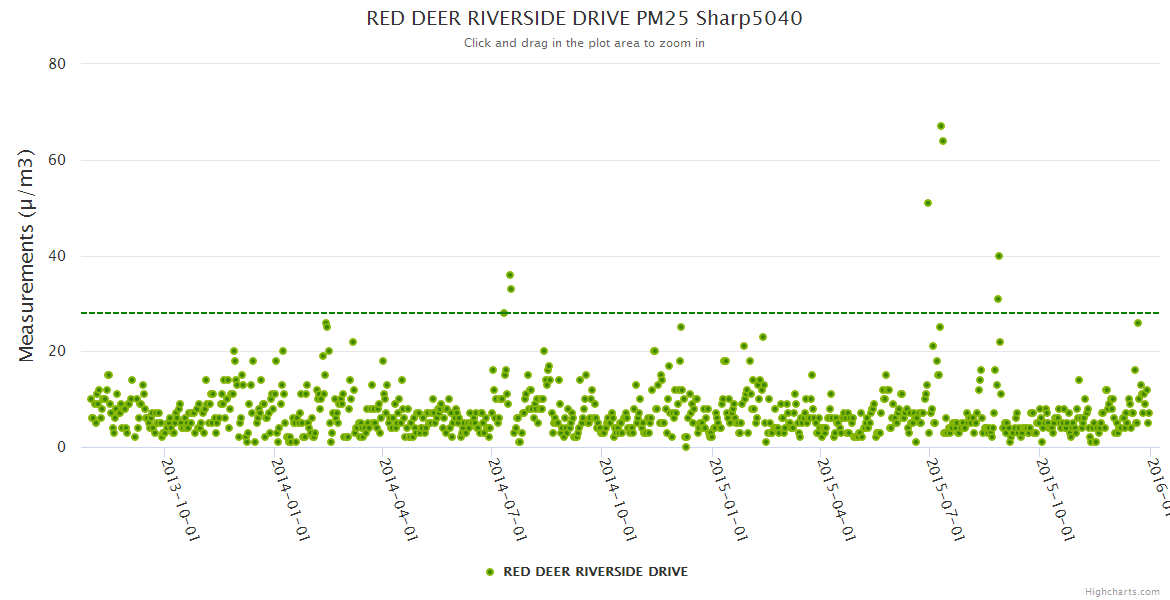Select the data point at 64 in mid-2015
Image resolution: width=1170 pixels, height=600 pixels.
(943, 141)
